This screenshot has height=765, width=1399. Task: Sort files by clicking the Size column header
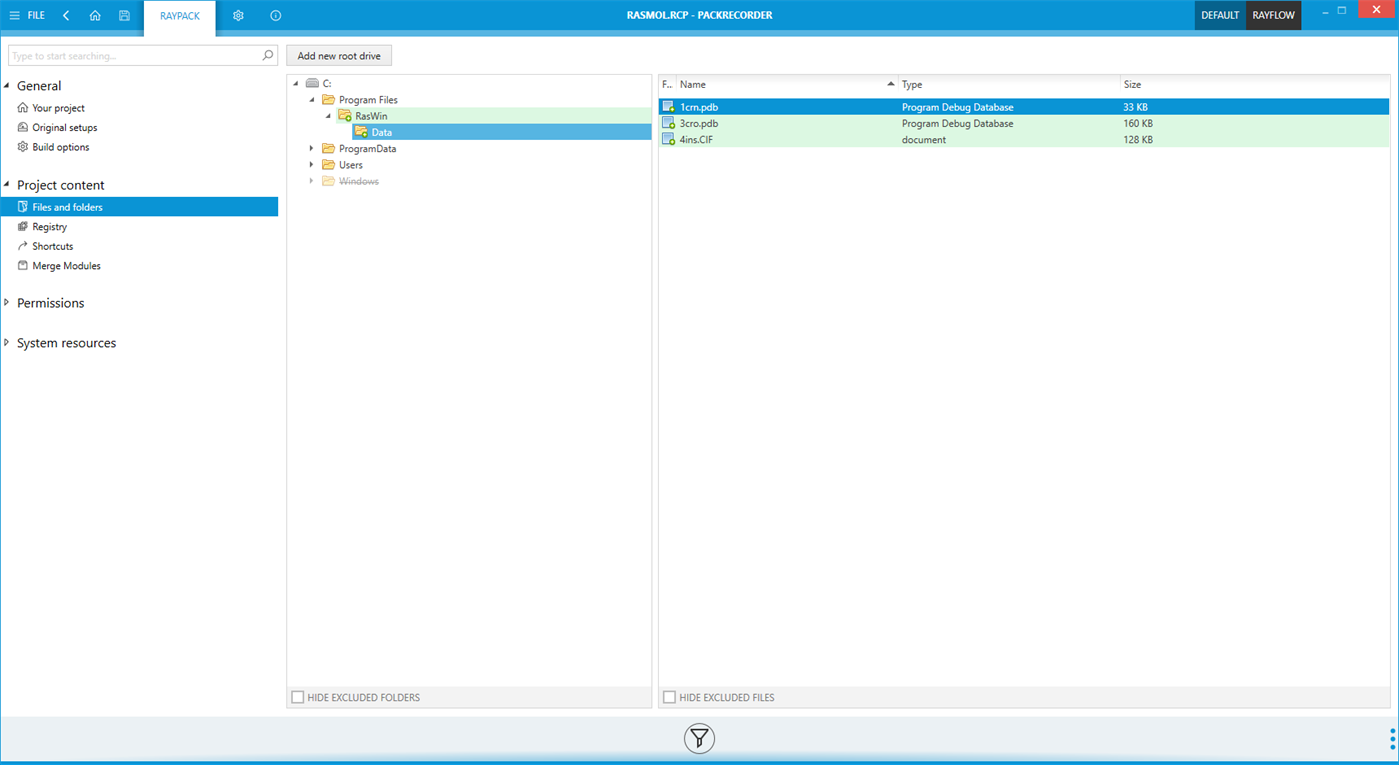click(1132, 84)
